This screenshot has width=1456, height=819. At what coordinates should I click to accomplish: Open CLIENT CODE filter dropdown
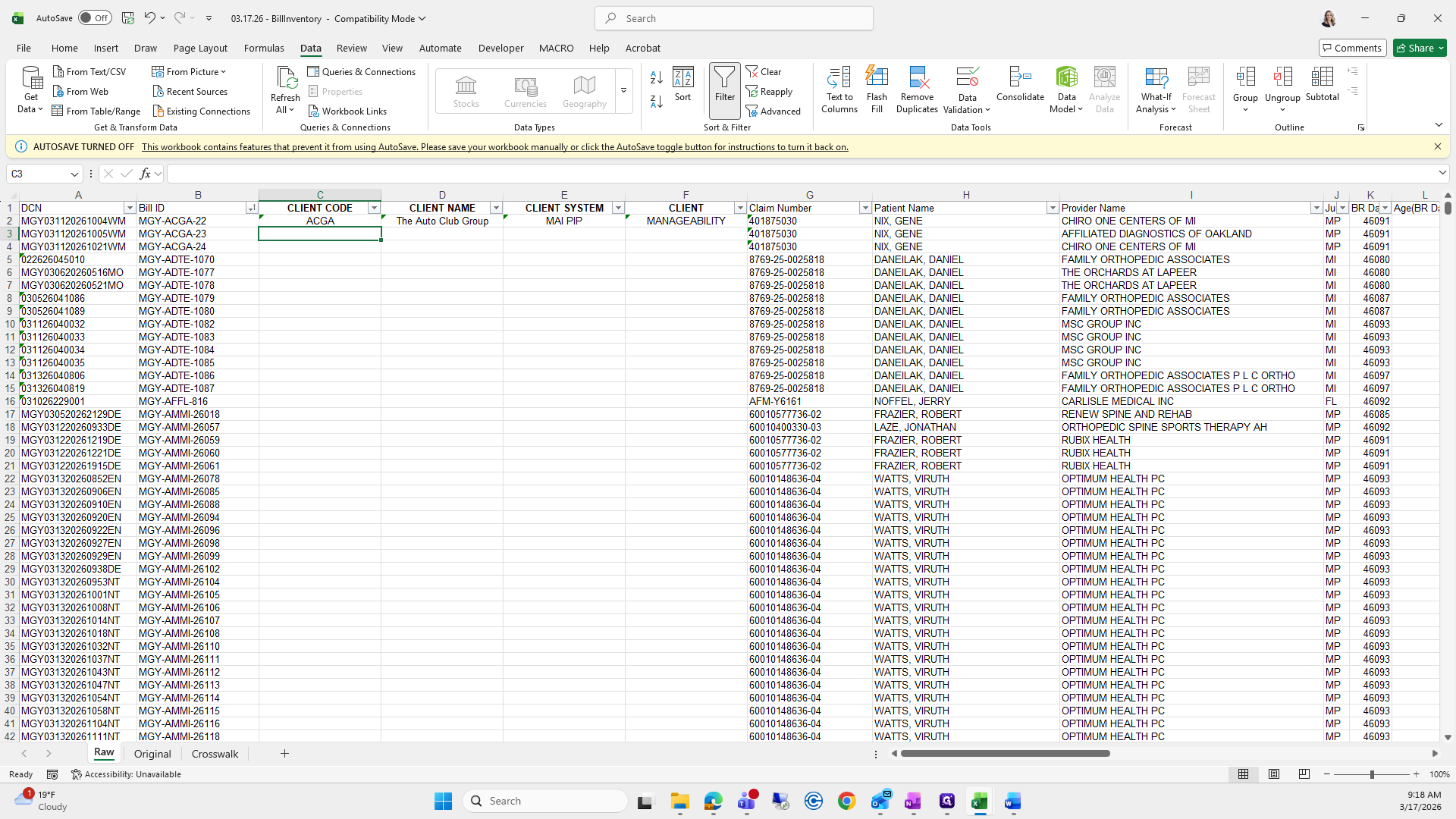374,208
